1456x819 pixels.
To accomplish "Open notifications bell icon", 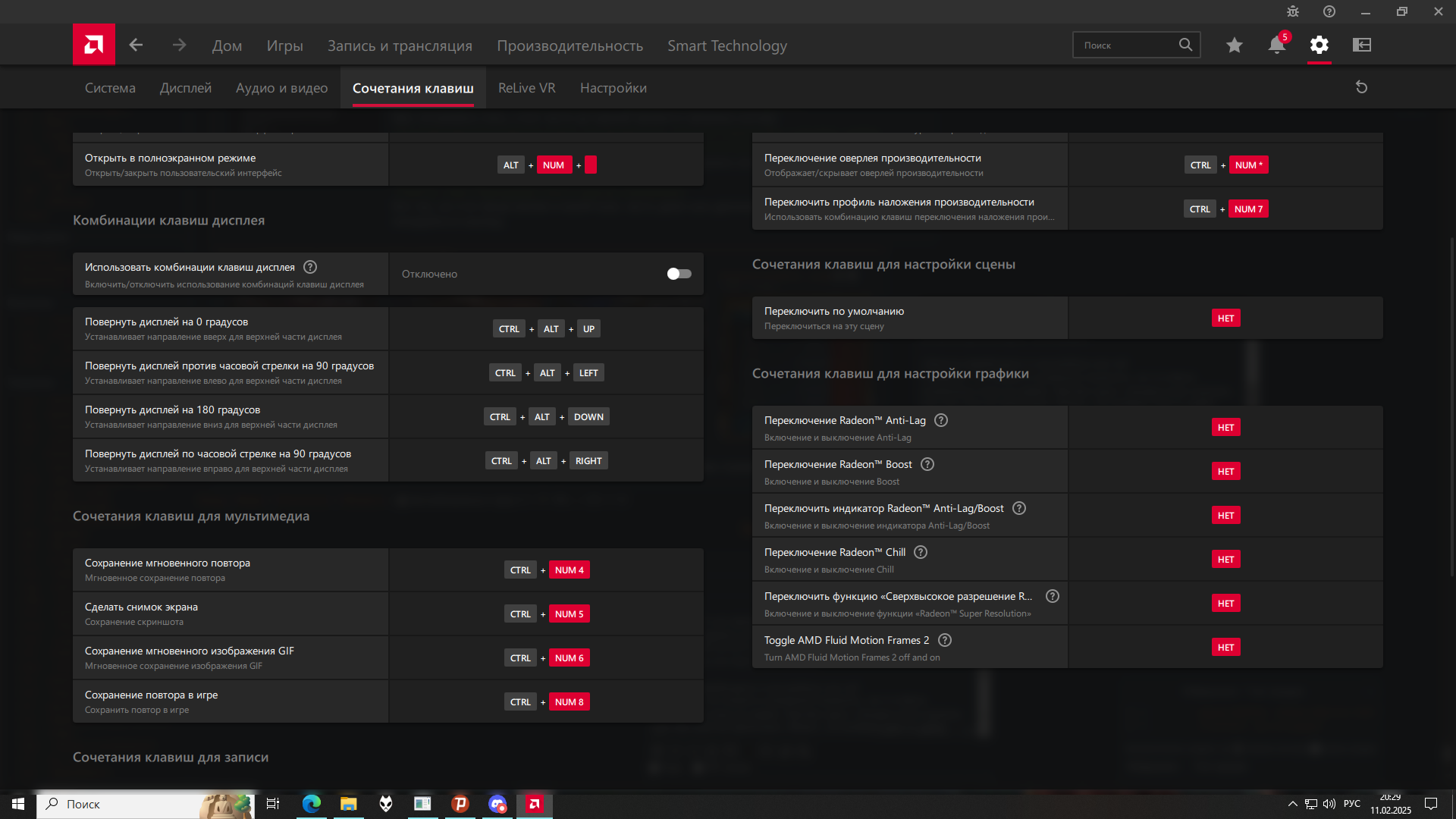I will 1277,45.
